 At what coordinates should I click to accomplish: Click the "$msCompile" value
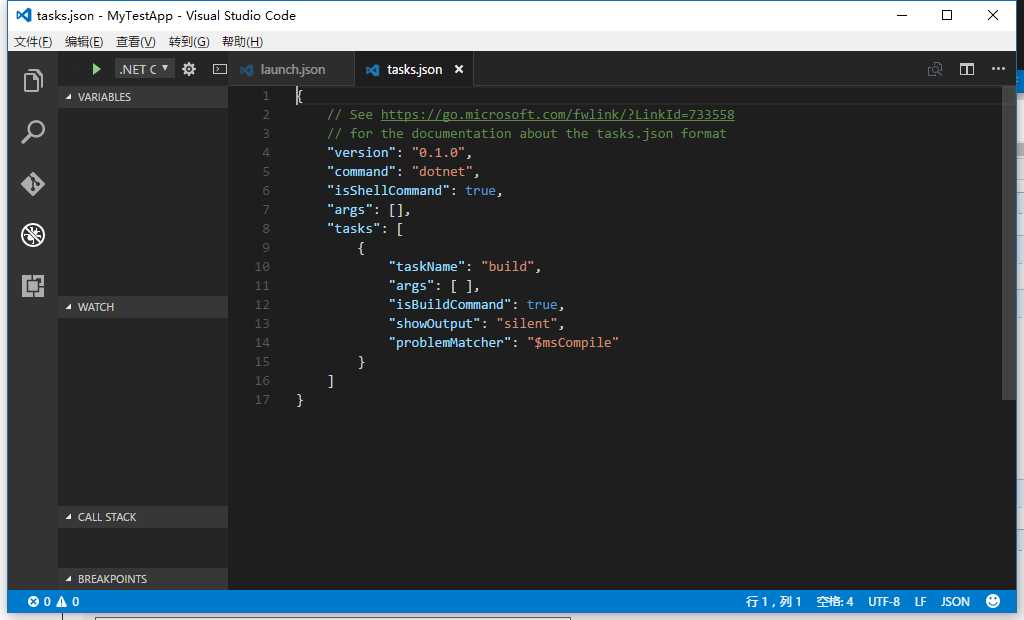coord(573,342)
